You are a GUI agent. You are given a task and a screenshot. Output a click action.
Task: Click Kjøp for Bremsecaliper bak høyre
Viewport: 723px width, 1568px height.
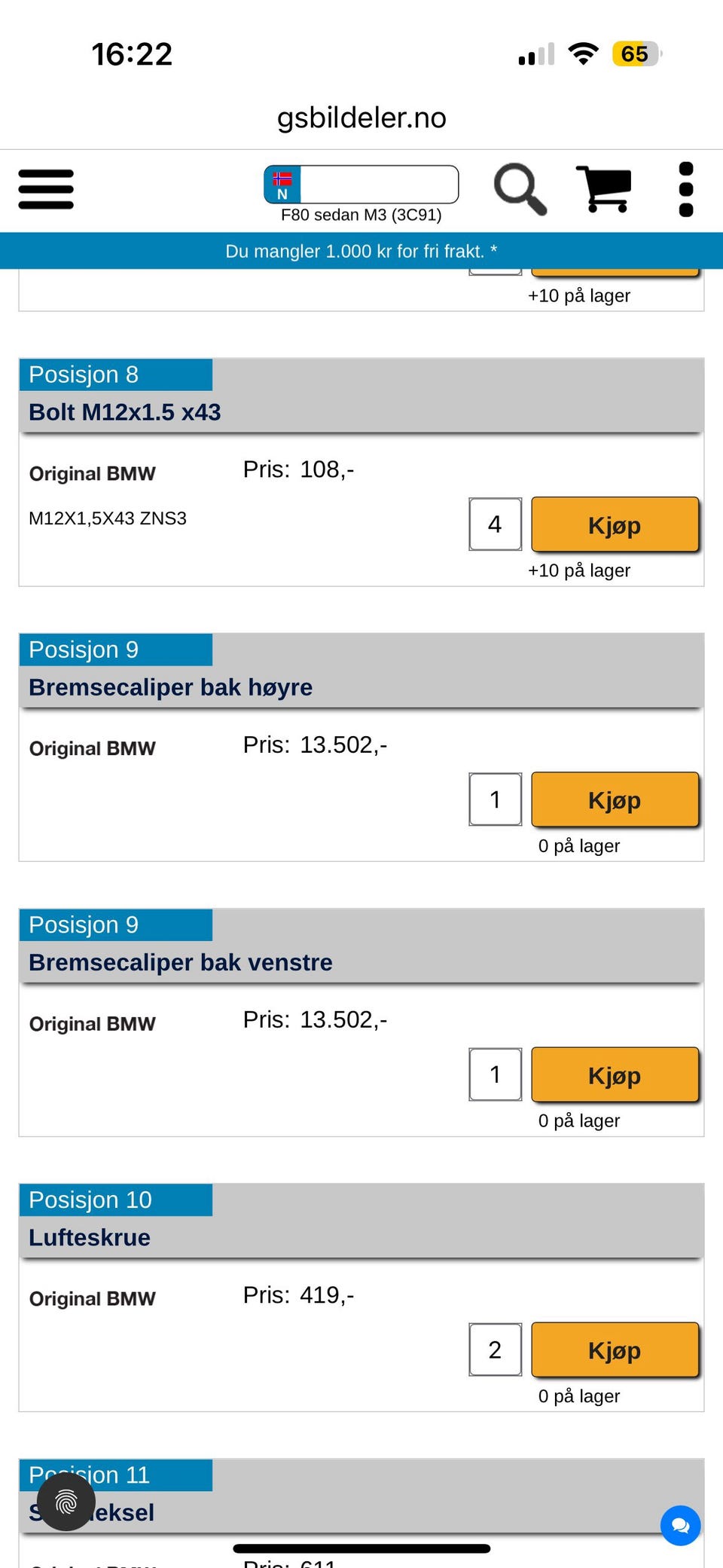click(x=615, y=799)
